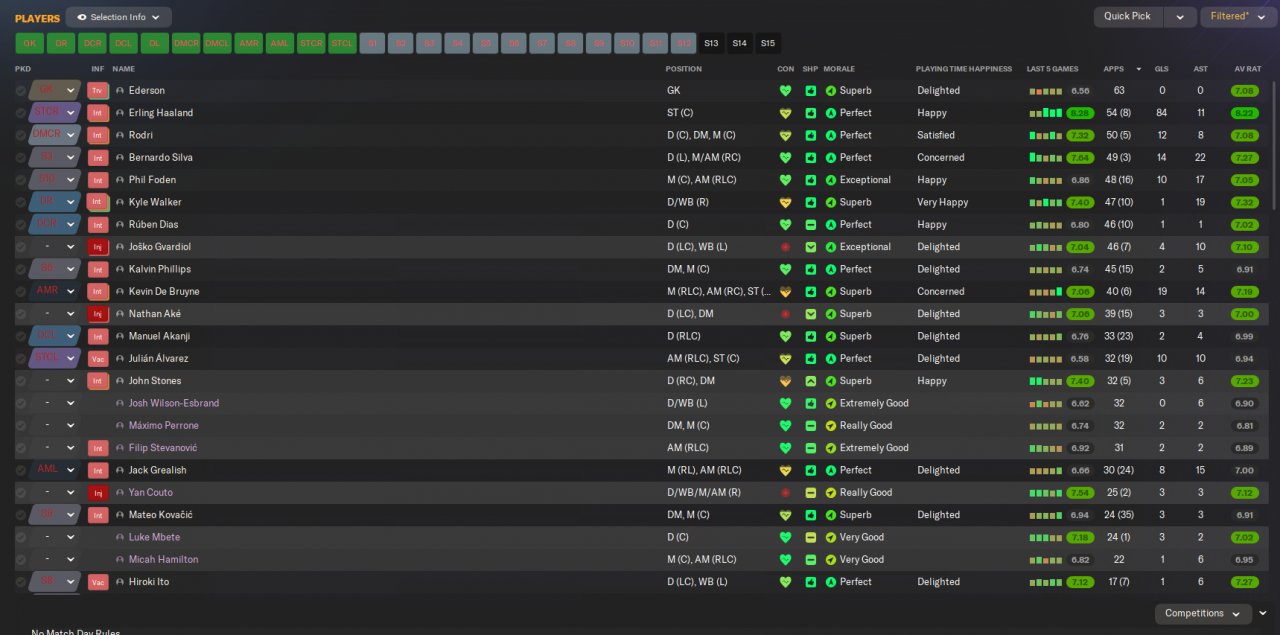Click the morale icon for Josh Wilson-Esbrand
Image resolution: width=1280 pixels, height=635 pixels.
click(x=830, y=404)
